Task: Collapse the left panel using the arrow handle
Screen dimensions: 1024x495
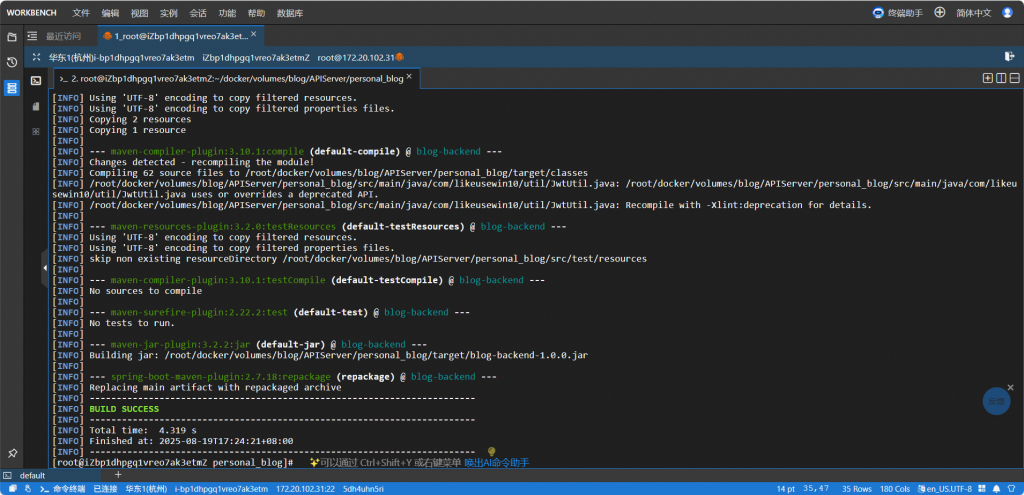Action: point(45,269)
